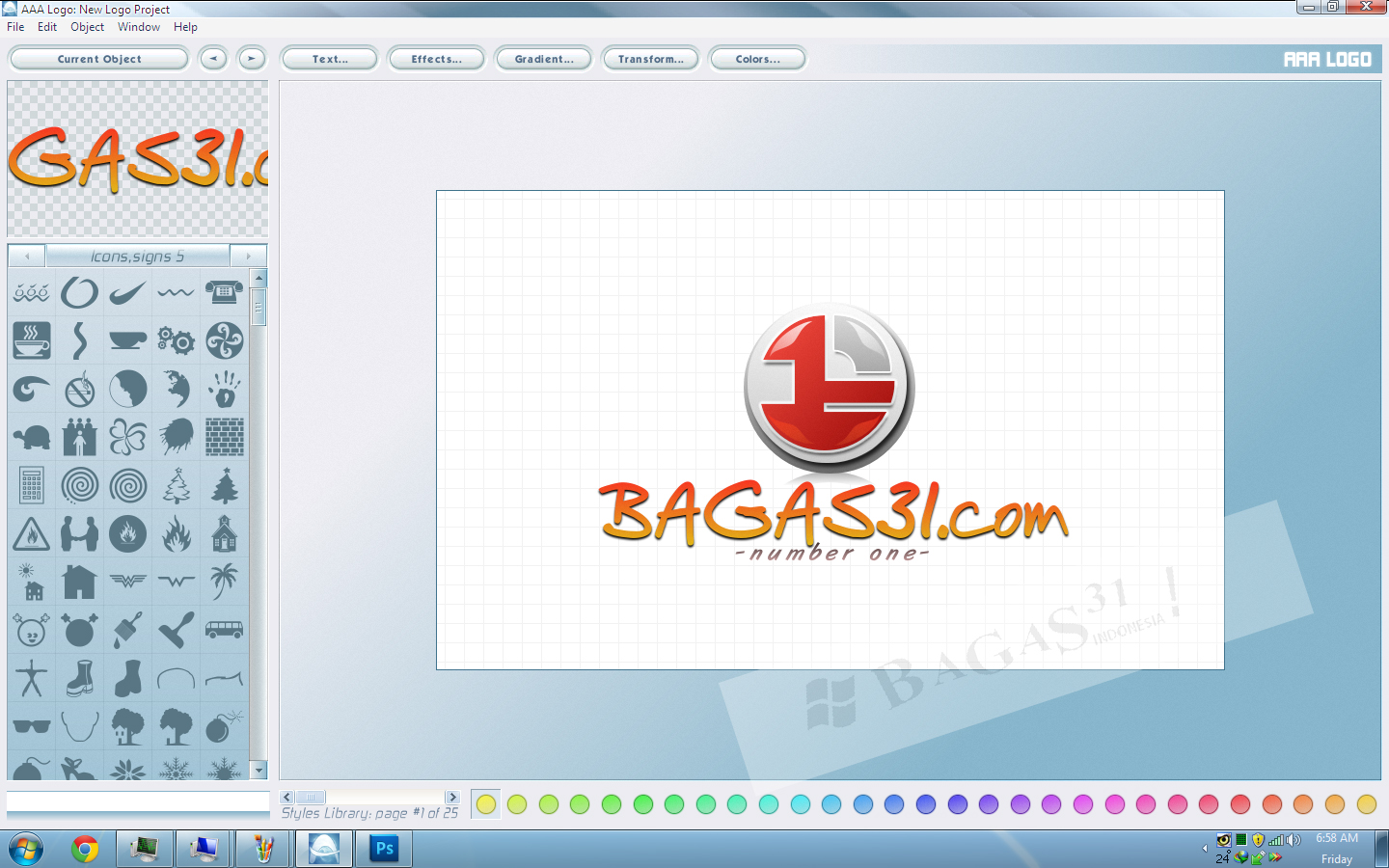1389x868 pixels.
Task: Click the Current Object button
Action: (98, 59)
